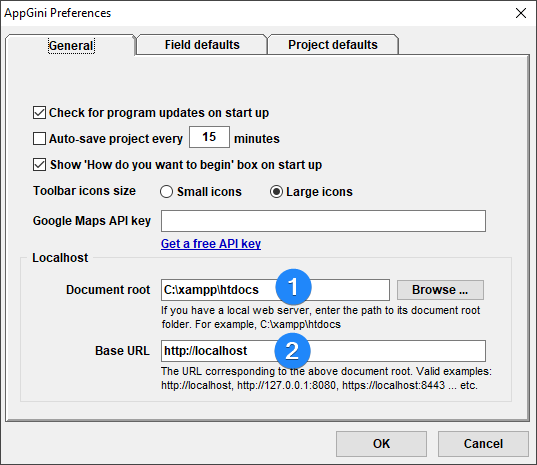
Task: Click the blue annotation marker numbered 2
Action: 292,351
